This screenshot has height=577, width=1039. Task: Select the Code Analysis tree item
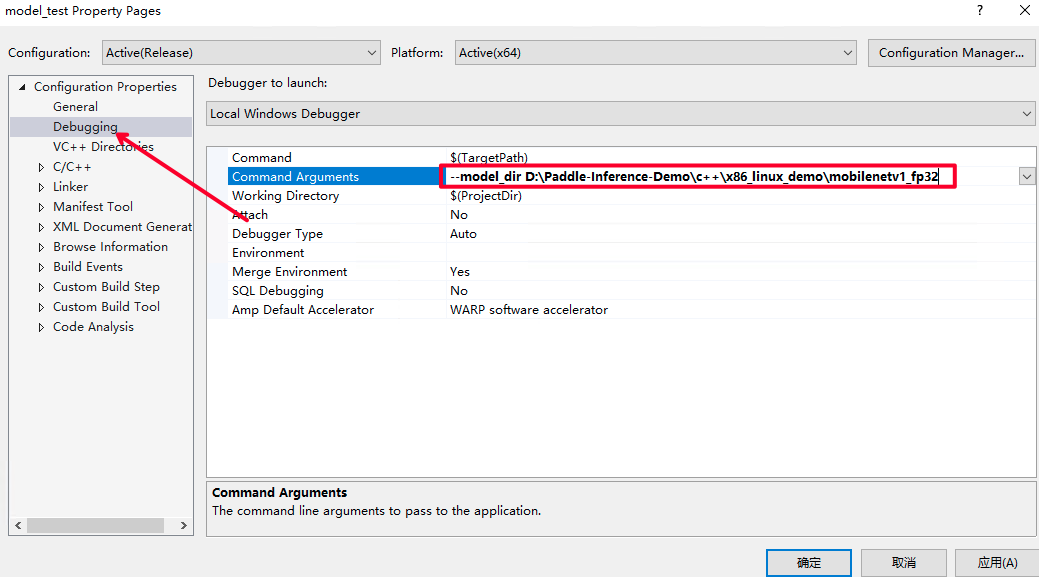tap(93, 326)
